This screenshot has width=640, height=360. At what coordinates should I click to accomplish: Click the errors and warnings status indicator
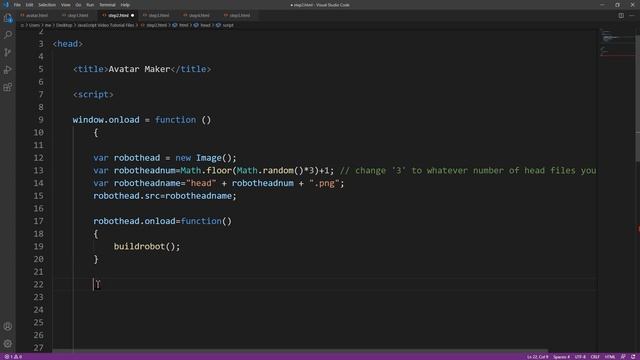(13, 357)
